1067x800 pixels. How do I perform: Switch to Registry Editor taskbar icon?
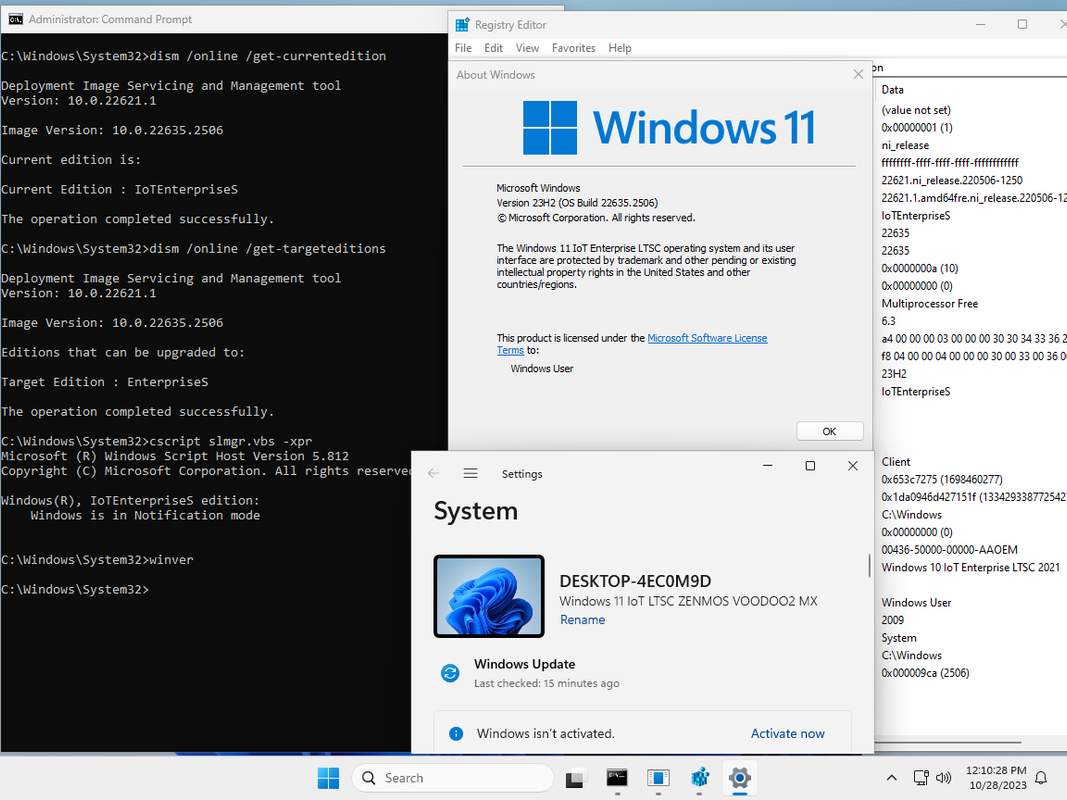point(700,778)
